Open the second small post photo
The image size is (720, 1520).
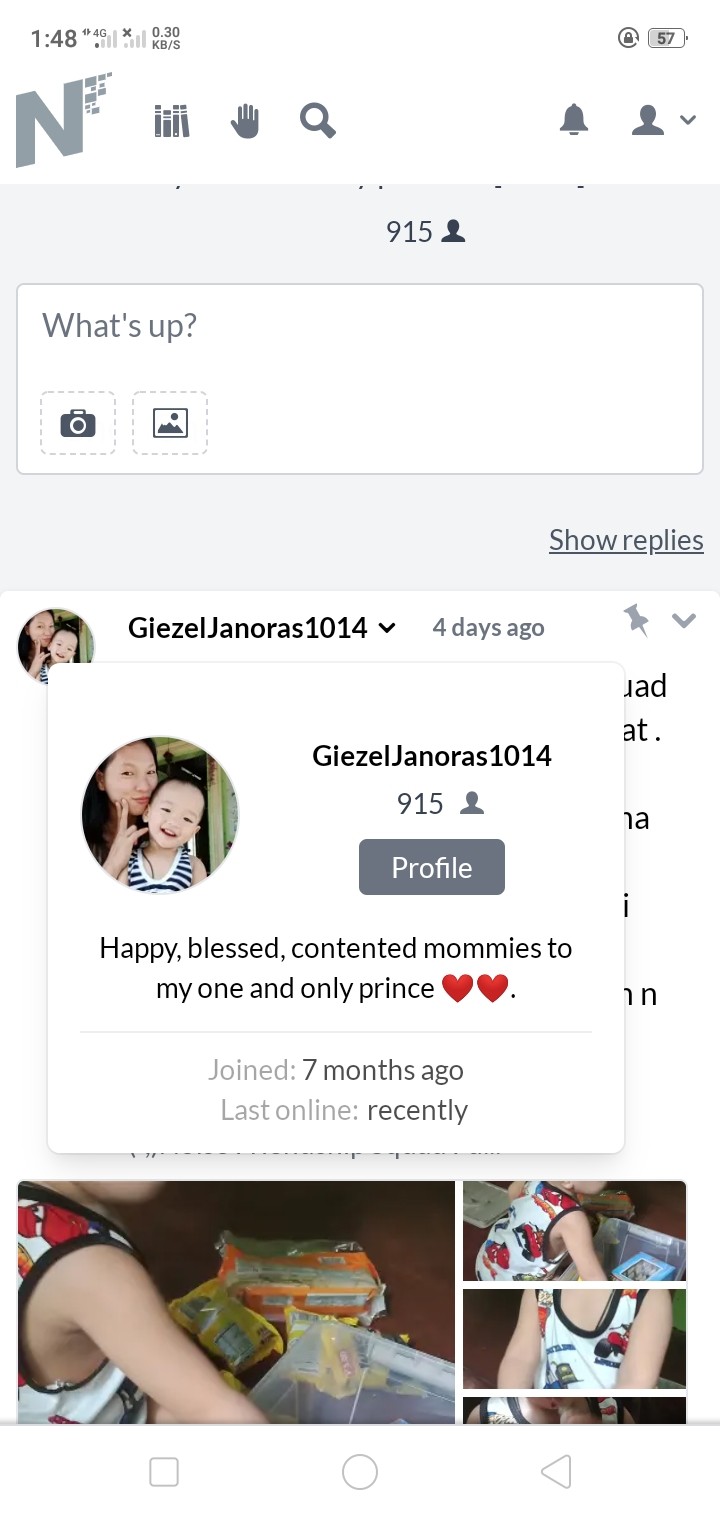tap(575, 1338)
